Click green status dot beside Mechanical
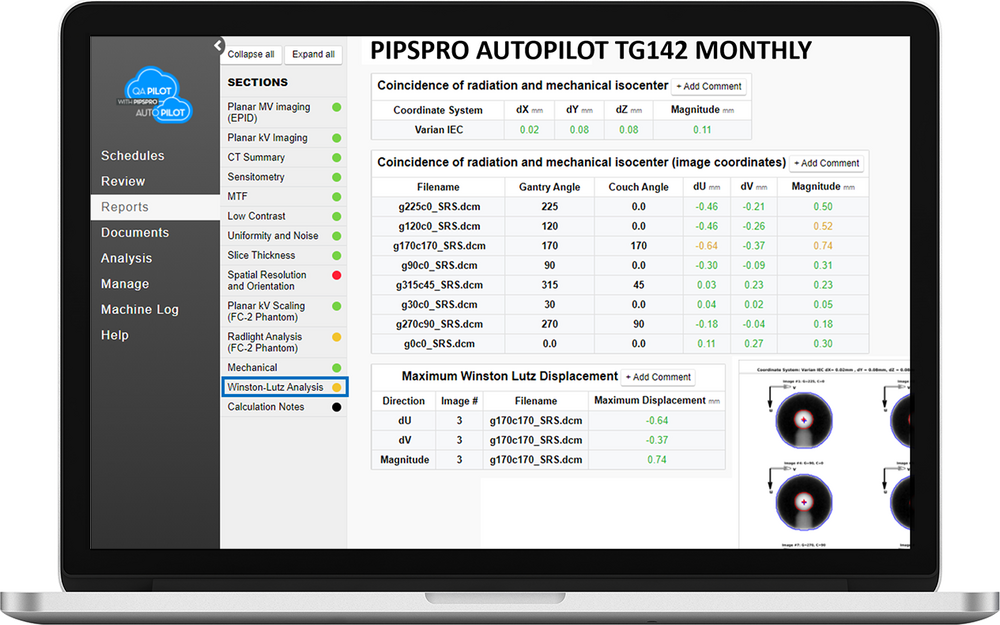Screen dimensions: 1000x625 pyautogui.click(x=337, y=368)
